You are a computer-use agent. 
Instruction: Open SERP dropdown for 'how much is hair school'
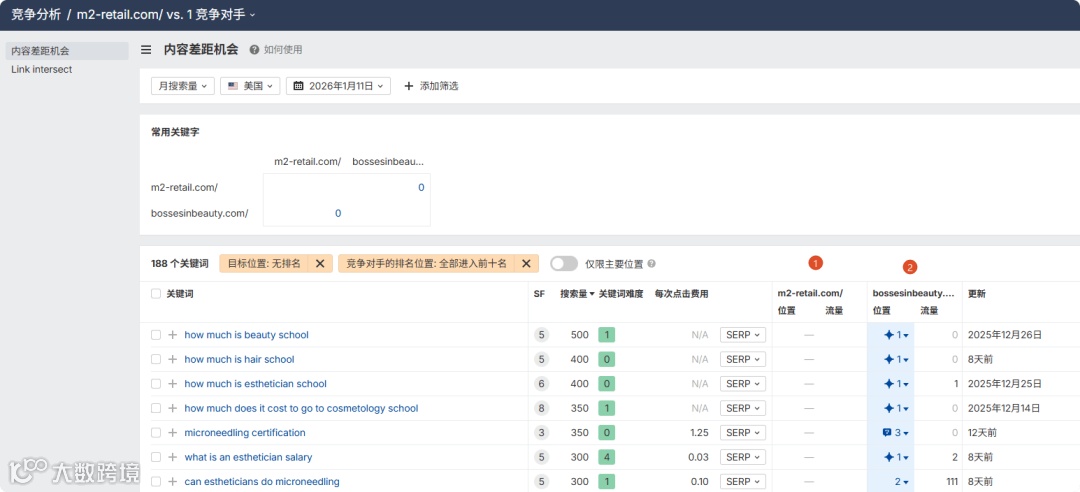coord(742,359)
